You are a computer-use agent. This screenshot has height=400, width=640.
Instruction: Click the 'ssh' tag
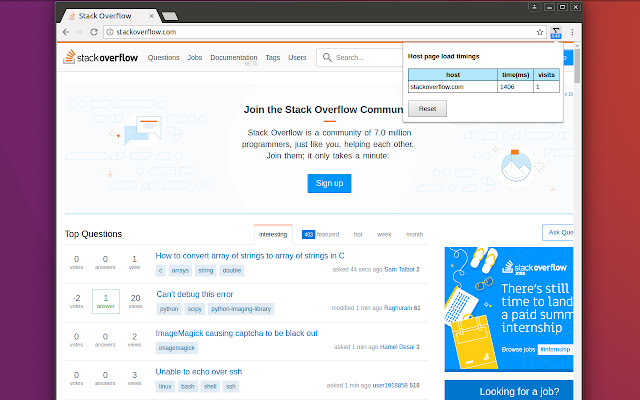click(231, 386)
